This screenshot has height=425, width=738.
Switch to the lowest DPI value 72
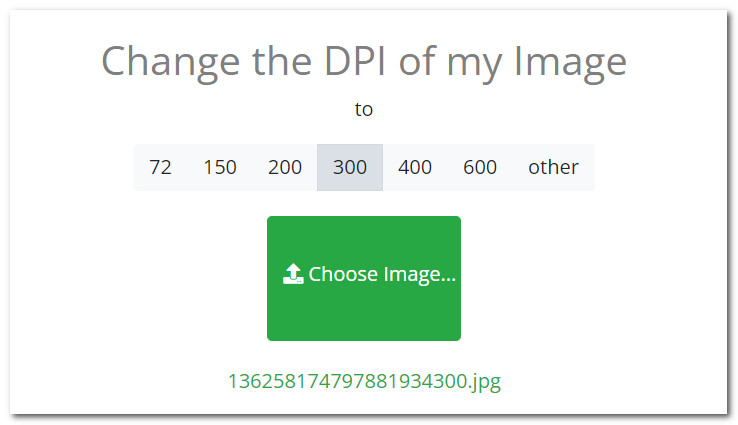[x=160, y=168]
